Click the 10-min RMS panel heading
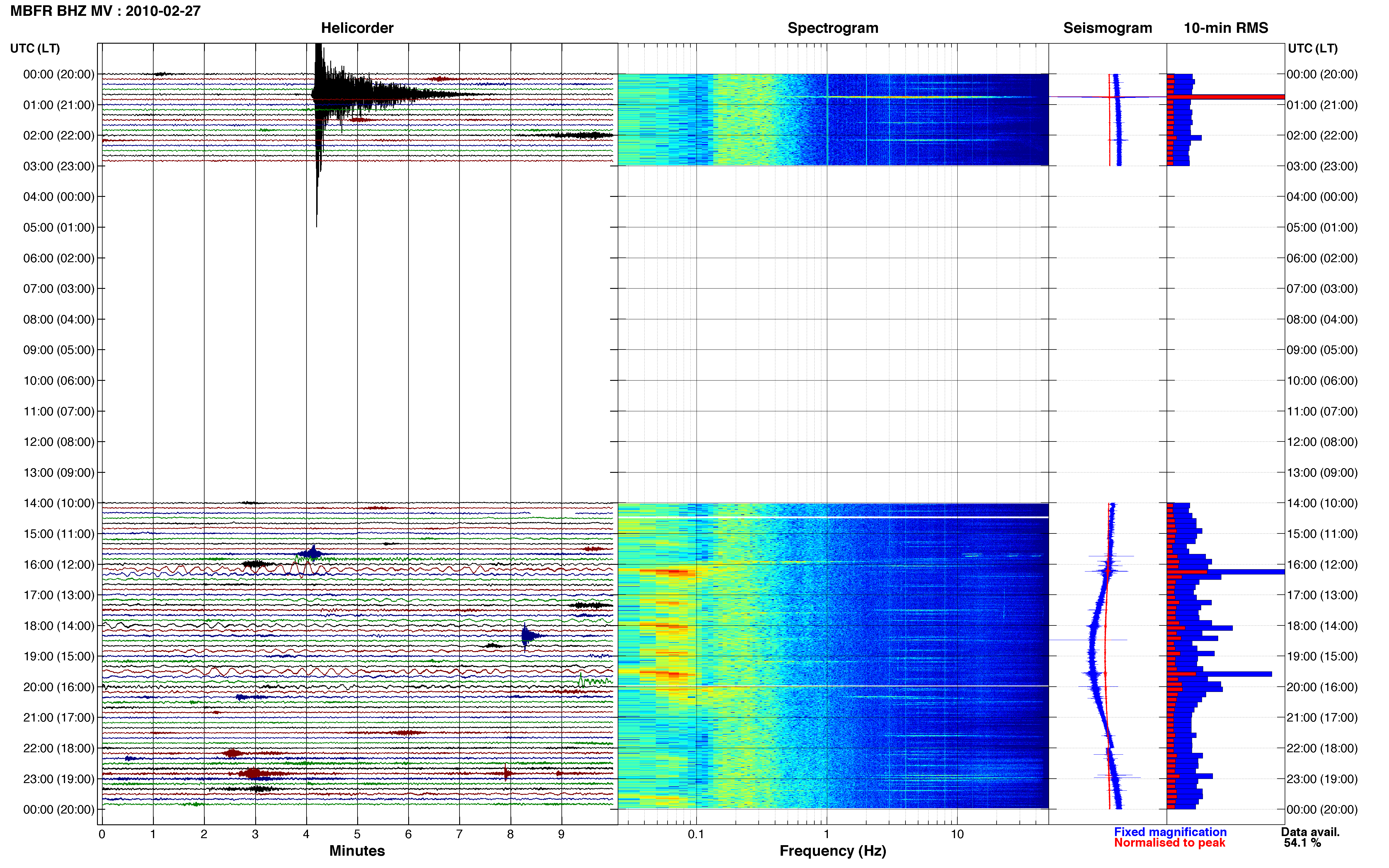The height and width of the screenshot is (868, 1389). (1226, 28)
